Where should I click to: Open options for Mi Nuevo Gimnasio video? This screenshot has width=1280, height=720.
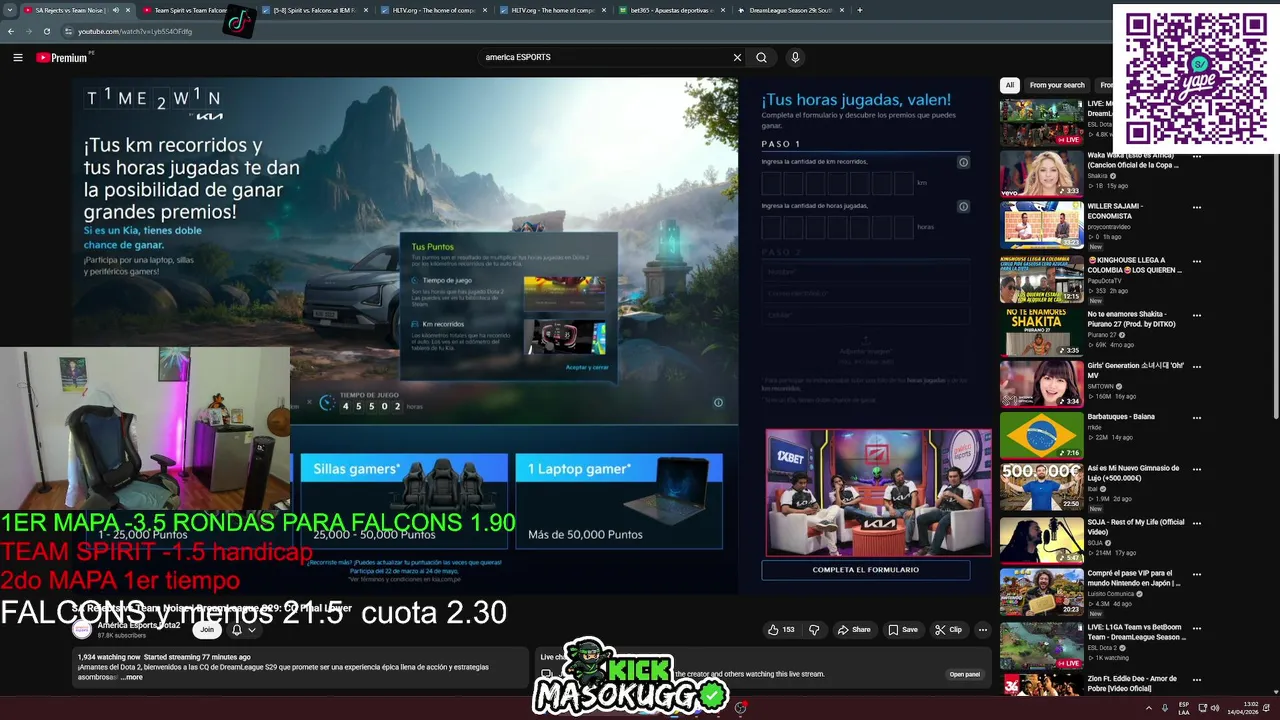[1197, 469]
